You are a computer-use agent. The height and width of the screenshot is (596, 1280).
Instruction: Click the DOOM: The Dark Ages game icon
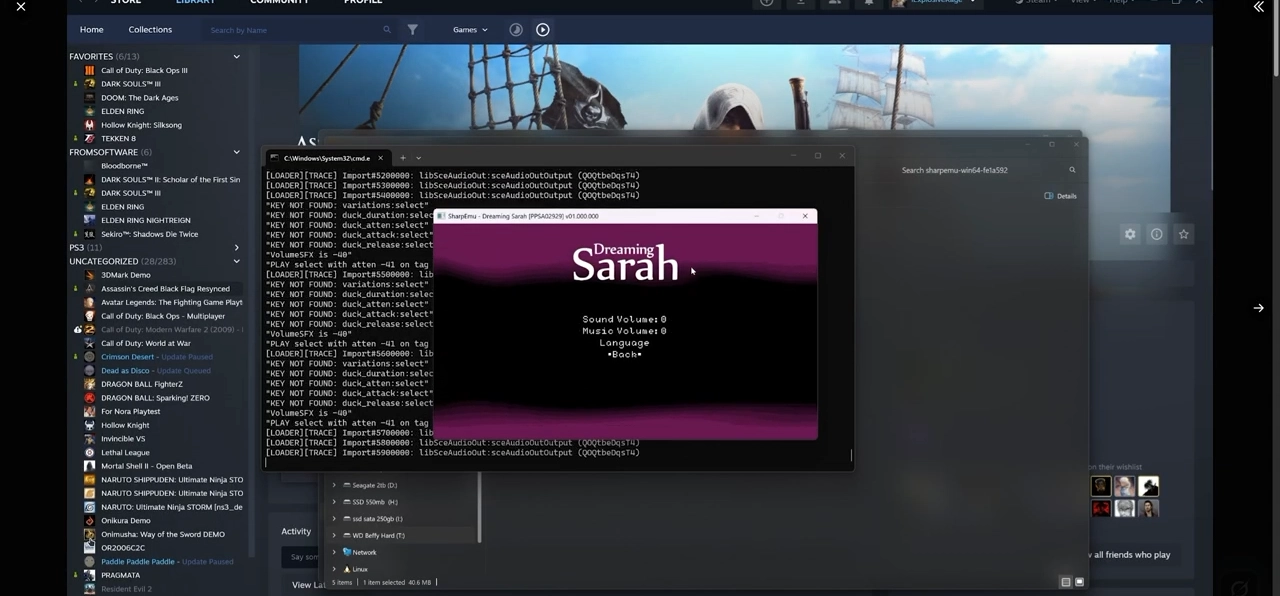pyautogui.click(x=90, y=98)
